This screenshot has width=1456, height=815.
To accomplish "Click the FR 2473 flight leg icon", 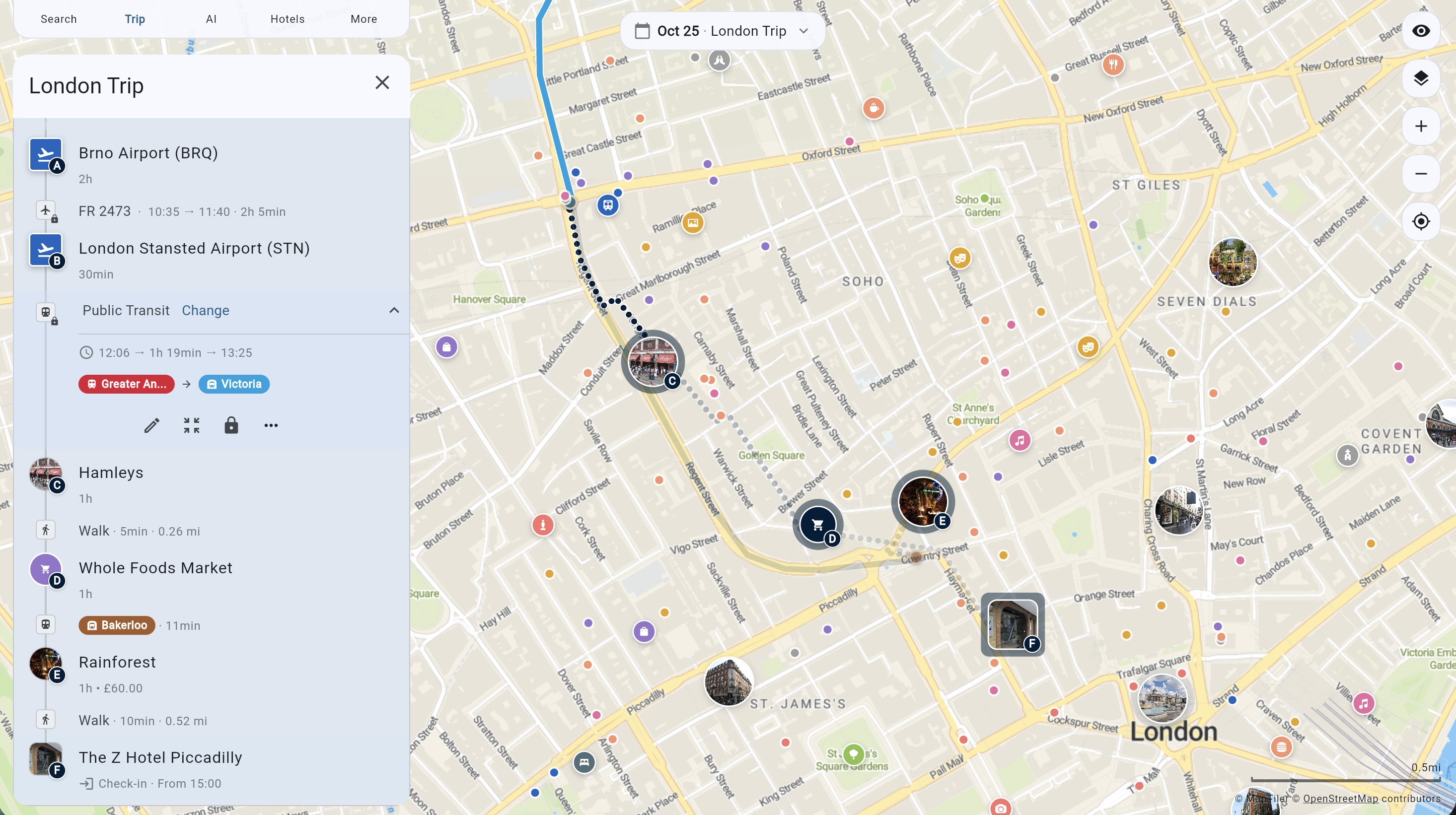I will pos(46,210).
